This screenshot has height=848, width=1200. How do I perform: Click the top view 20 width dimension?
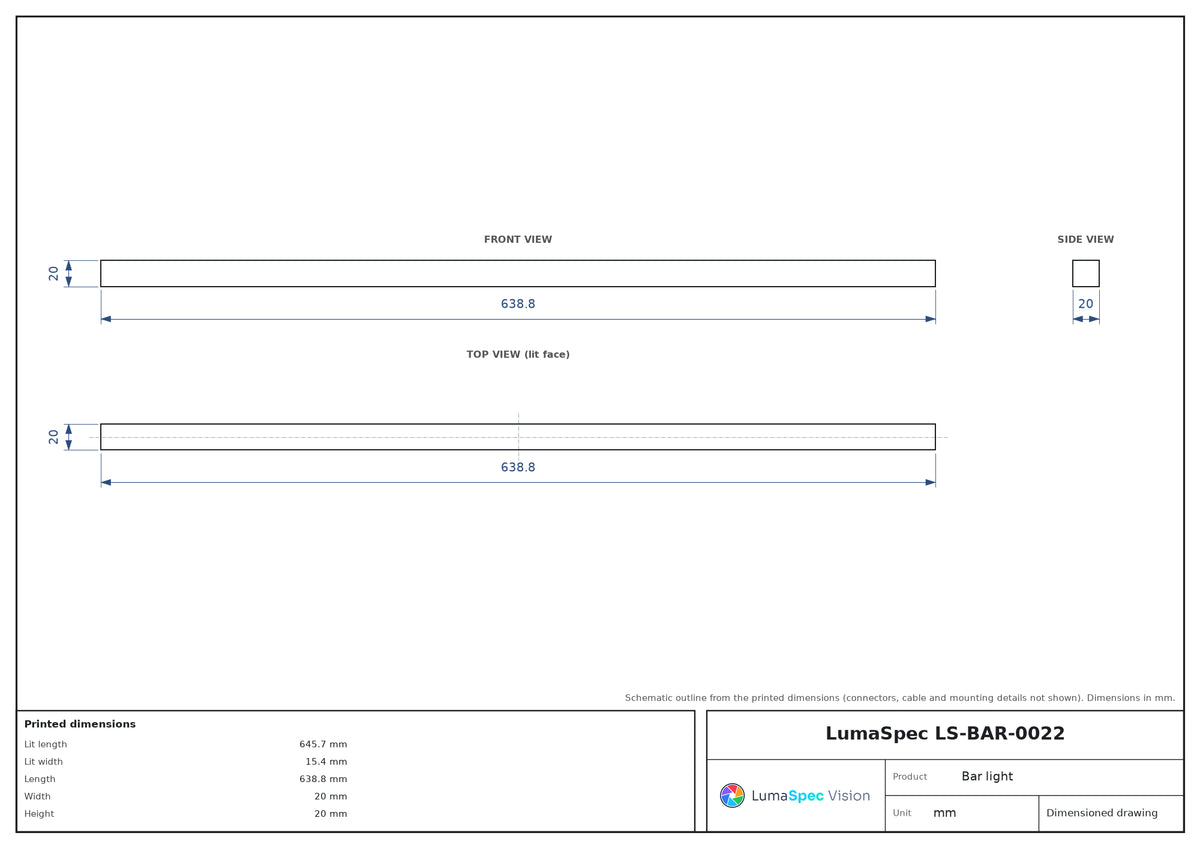pyautogui.click(x=54, y=437)
